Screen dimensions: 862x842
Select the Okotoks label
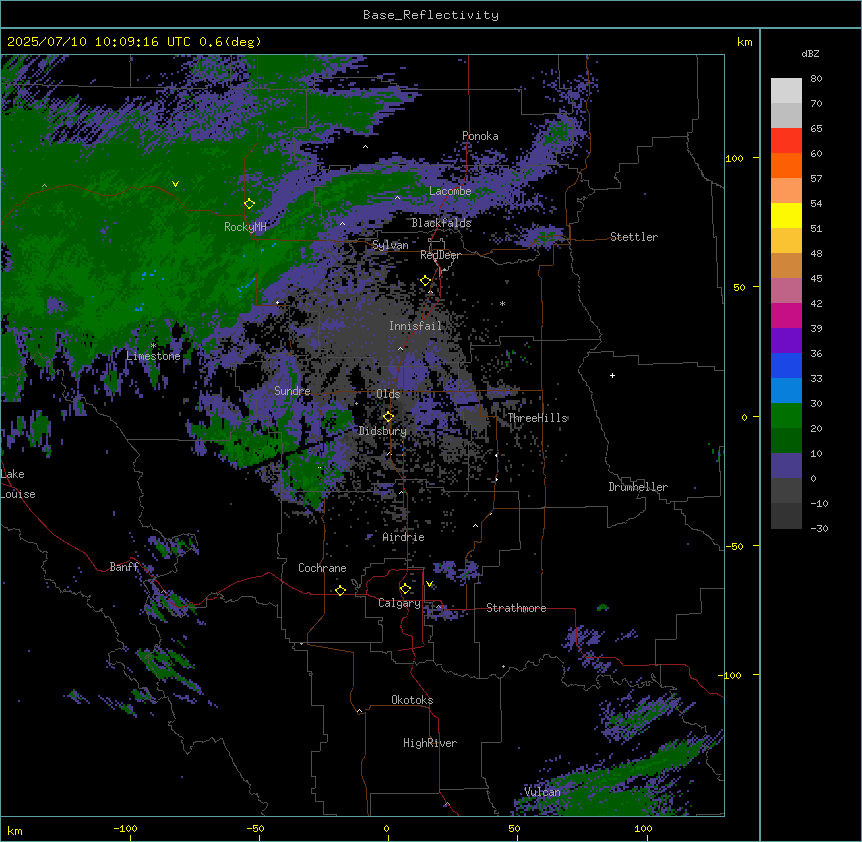point(412,700)
